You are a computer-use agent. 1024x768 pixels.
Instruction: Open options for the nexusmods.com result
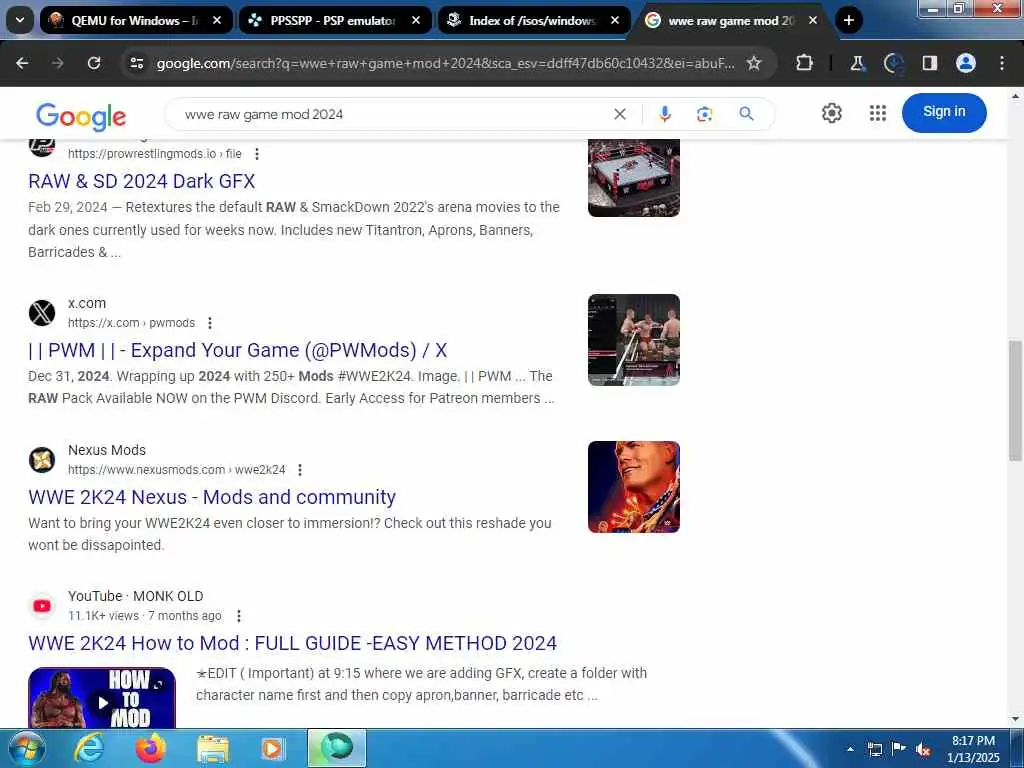pyautogui.click(x=300, y=470)
